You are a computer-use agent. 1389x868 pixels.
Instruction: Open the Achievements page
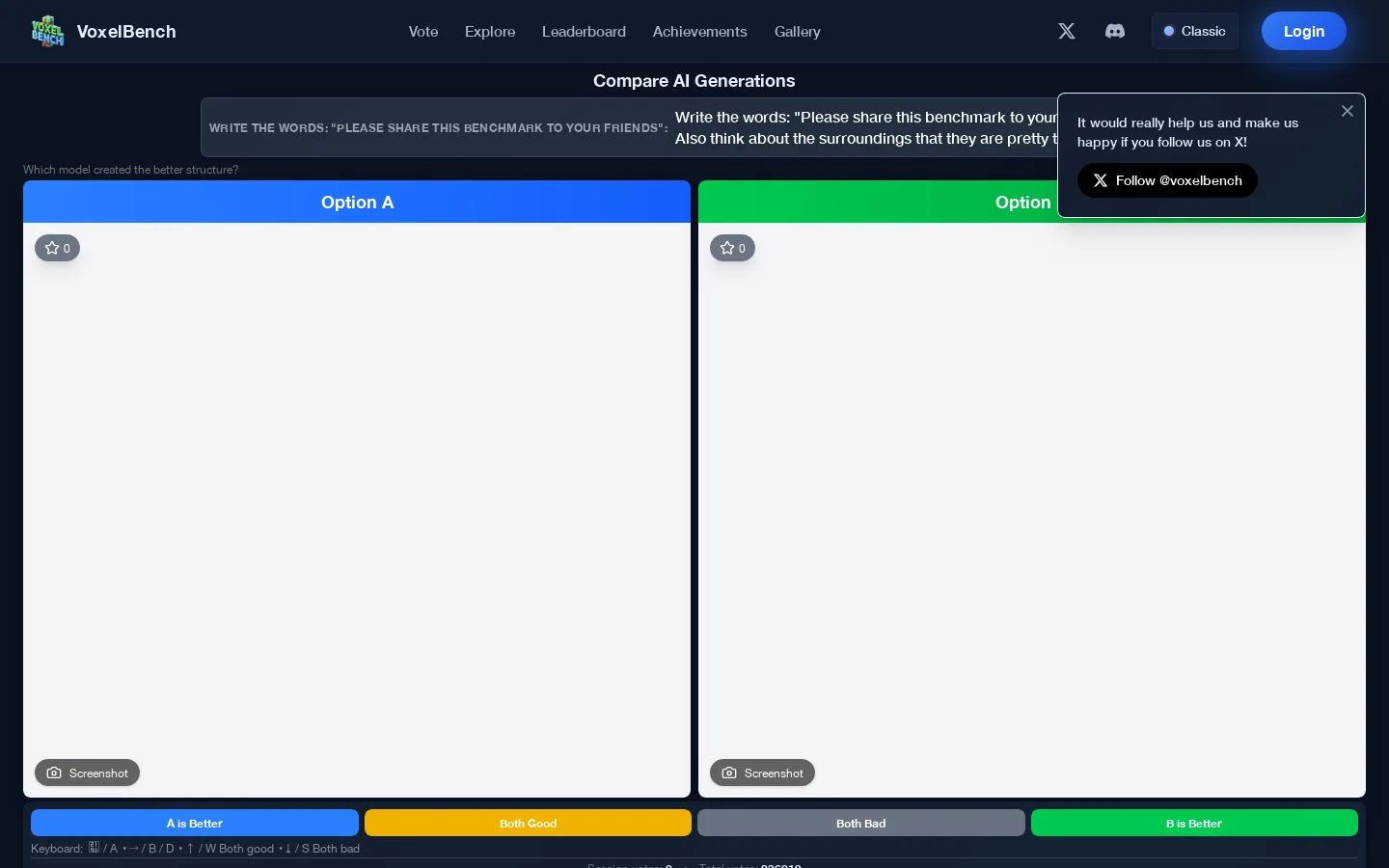click(699, 31)
